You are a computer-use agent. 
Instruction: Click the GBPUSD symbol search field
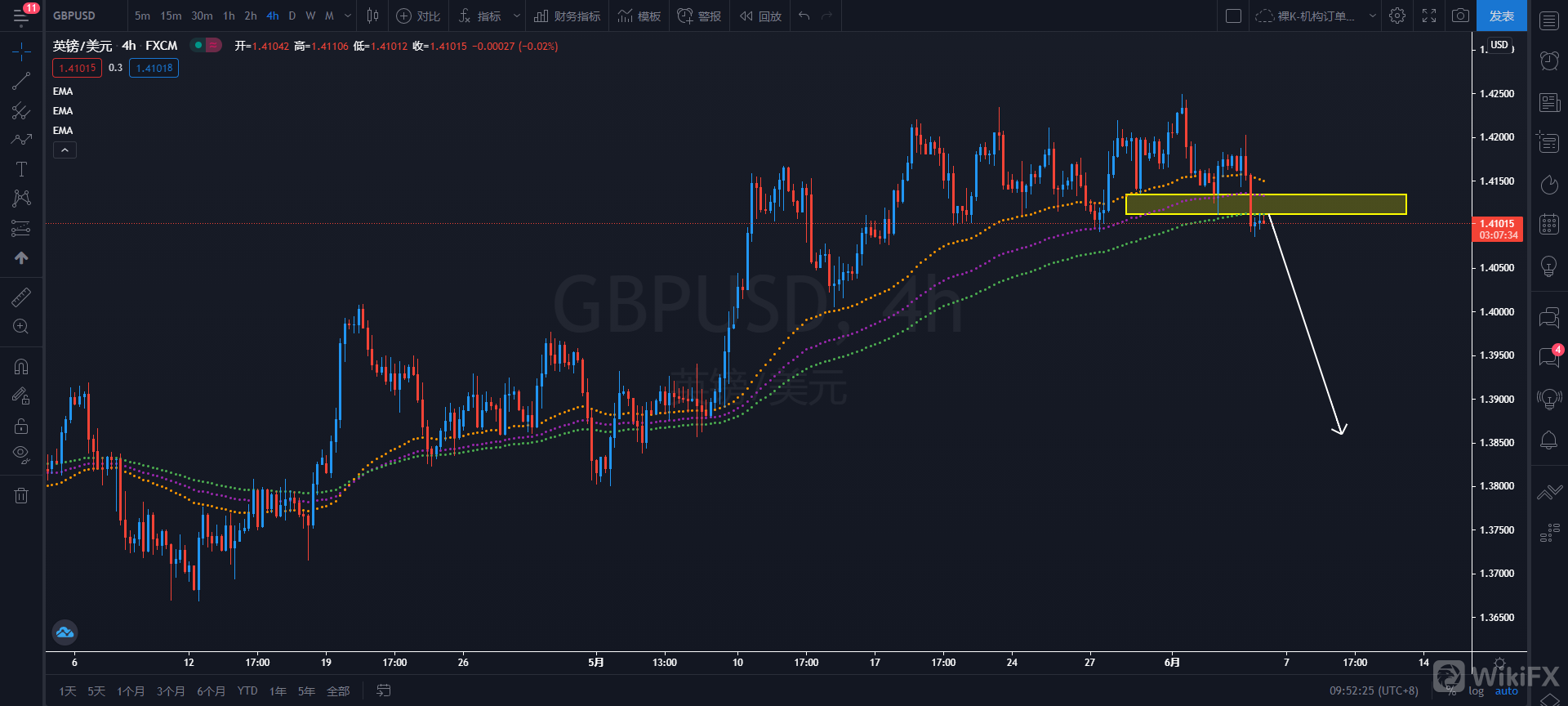pyautogui.click(x=74, y=16)
